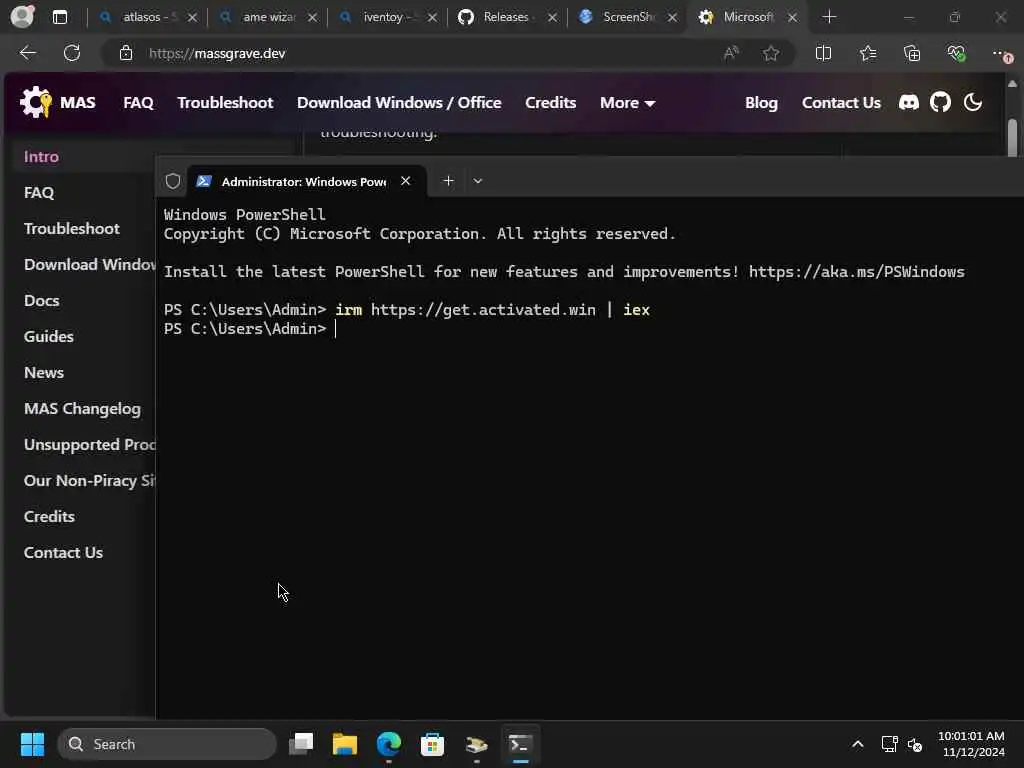Go back with the browser back arrow
1024x768 pixels.
27,53
